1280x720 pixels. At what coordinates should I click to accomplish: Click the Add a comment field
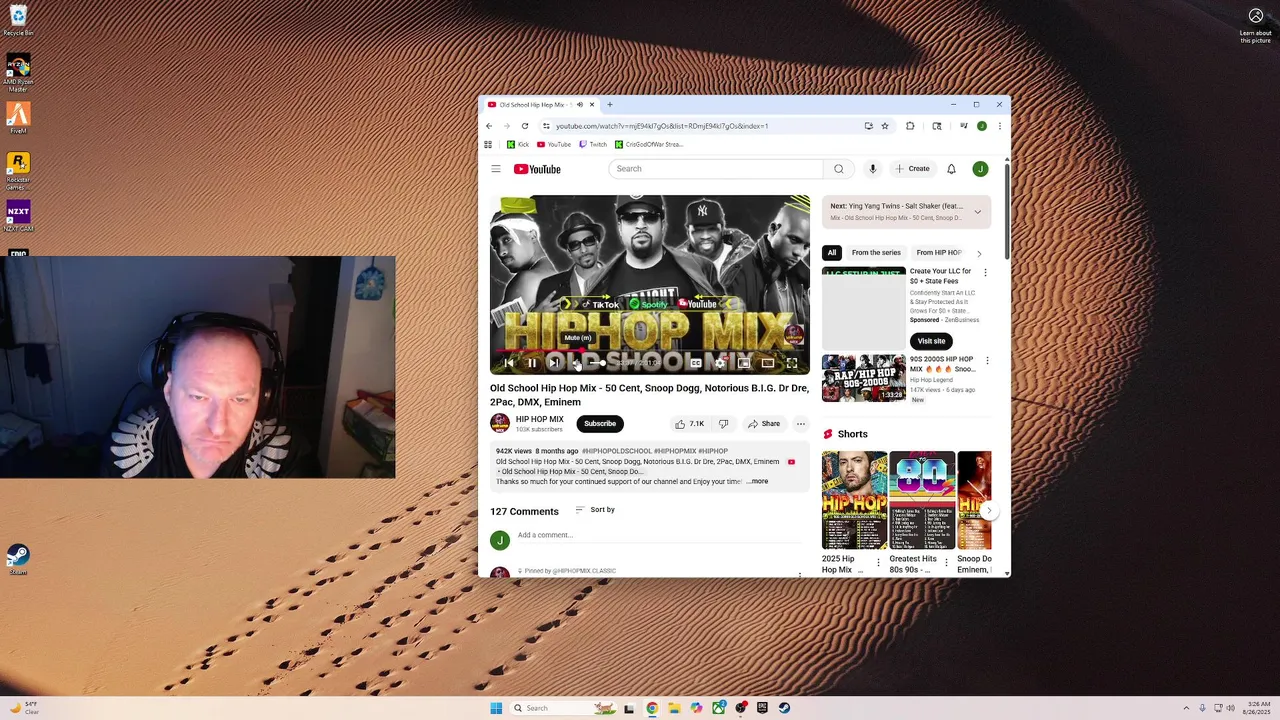pos(660,535)
